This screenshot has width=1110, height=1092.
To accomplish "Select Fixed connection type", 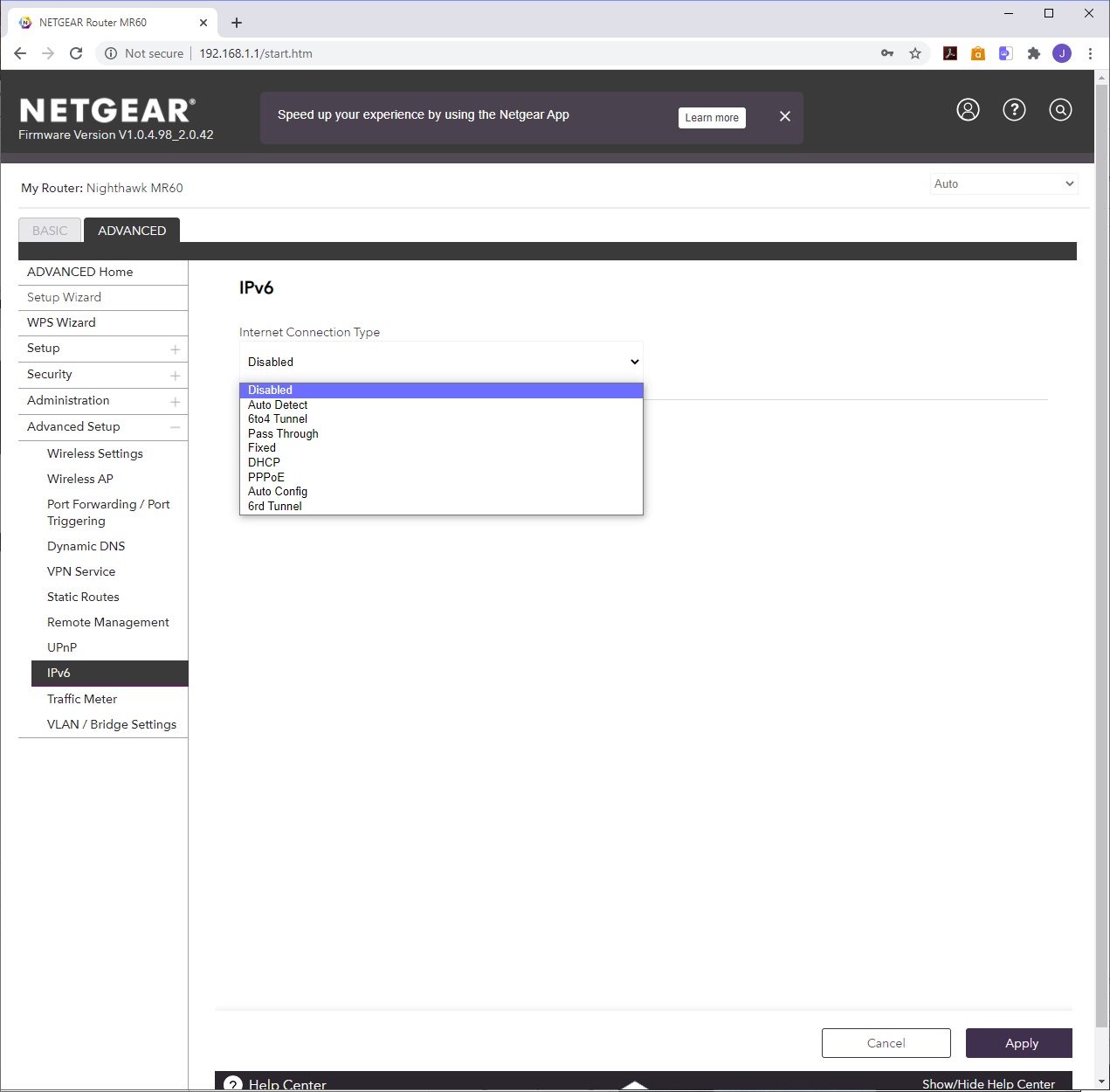I will [x=441, y=448].
